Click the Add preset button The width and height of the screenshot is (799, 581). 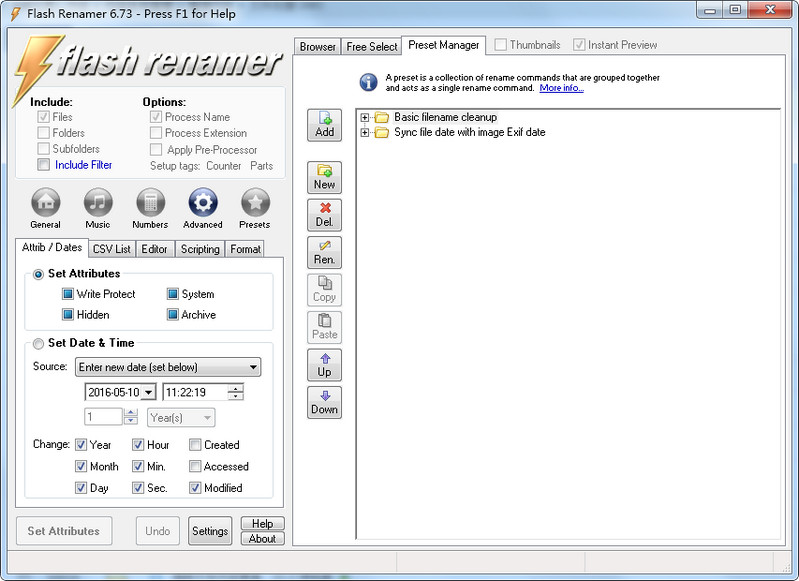coord(325,125)
